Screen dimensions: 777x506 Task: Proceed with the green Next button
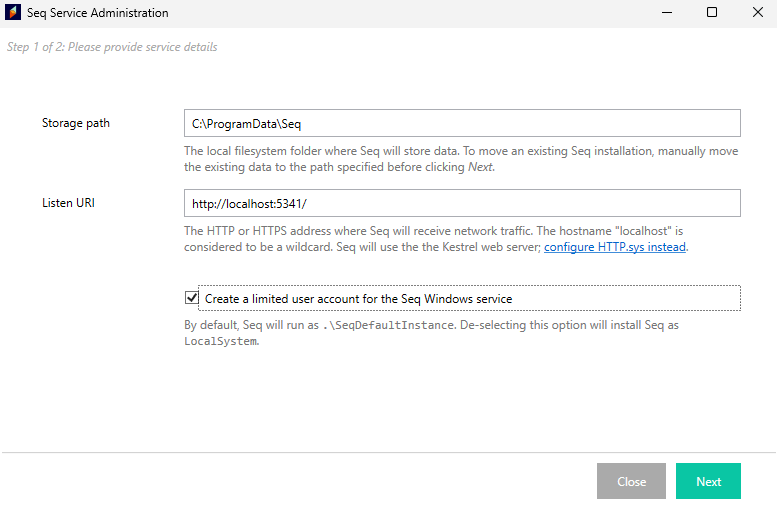tap(708, 481)
